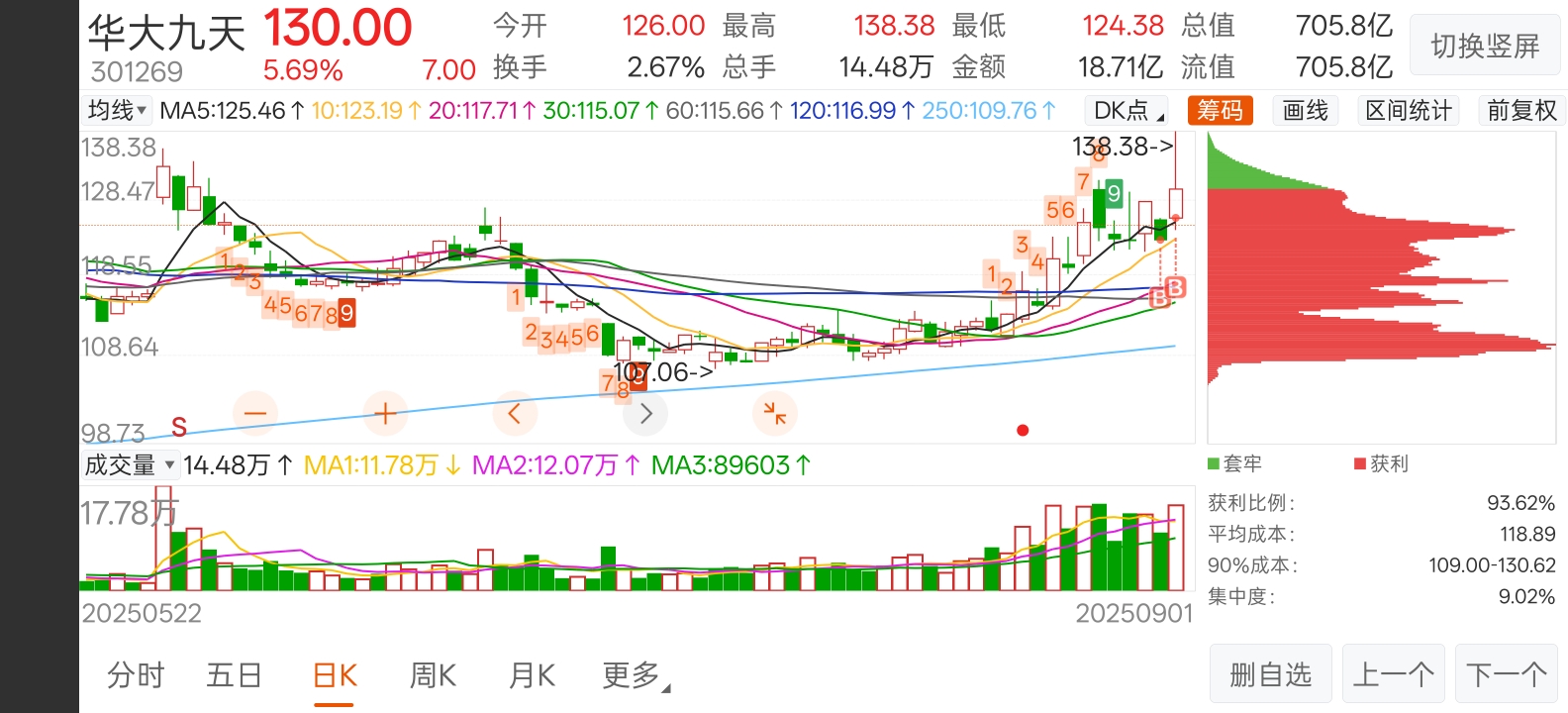
Task: Move chart left with the back chevron
Action: (x=515, y=413)
